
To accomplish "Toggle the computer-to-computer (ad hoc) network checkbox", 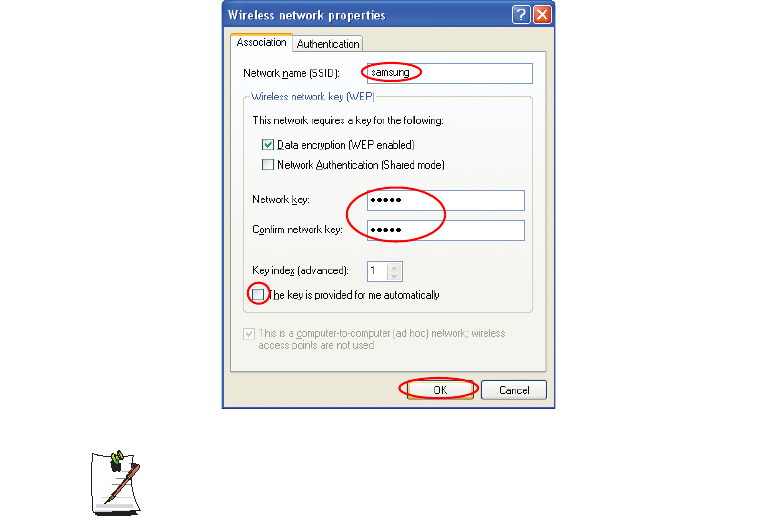I will (x=249, y=334).
